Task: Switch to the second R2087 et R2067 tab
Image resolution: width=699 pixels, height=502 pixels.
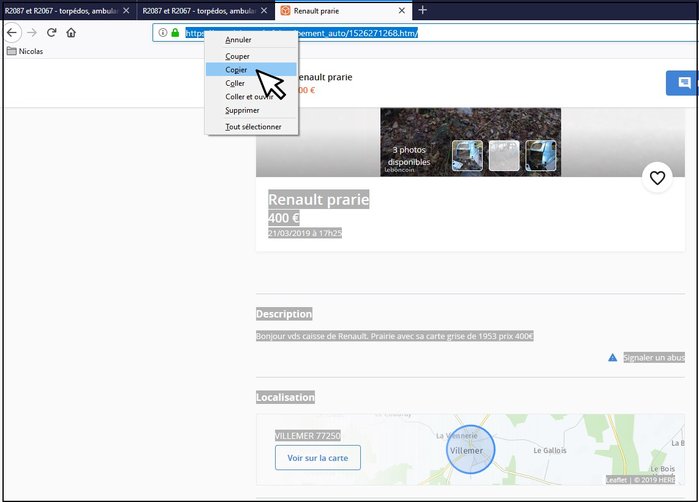Action: pos(199,11)
